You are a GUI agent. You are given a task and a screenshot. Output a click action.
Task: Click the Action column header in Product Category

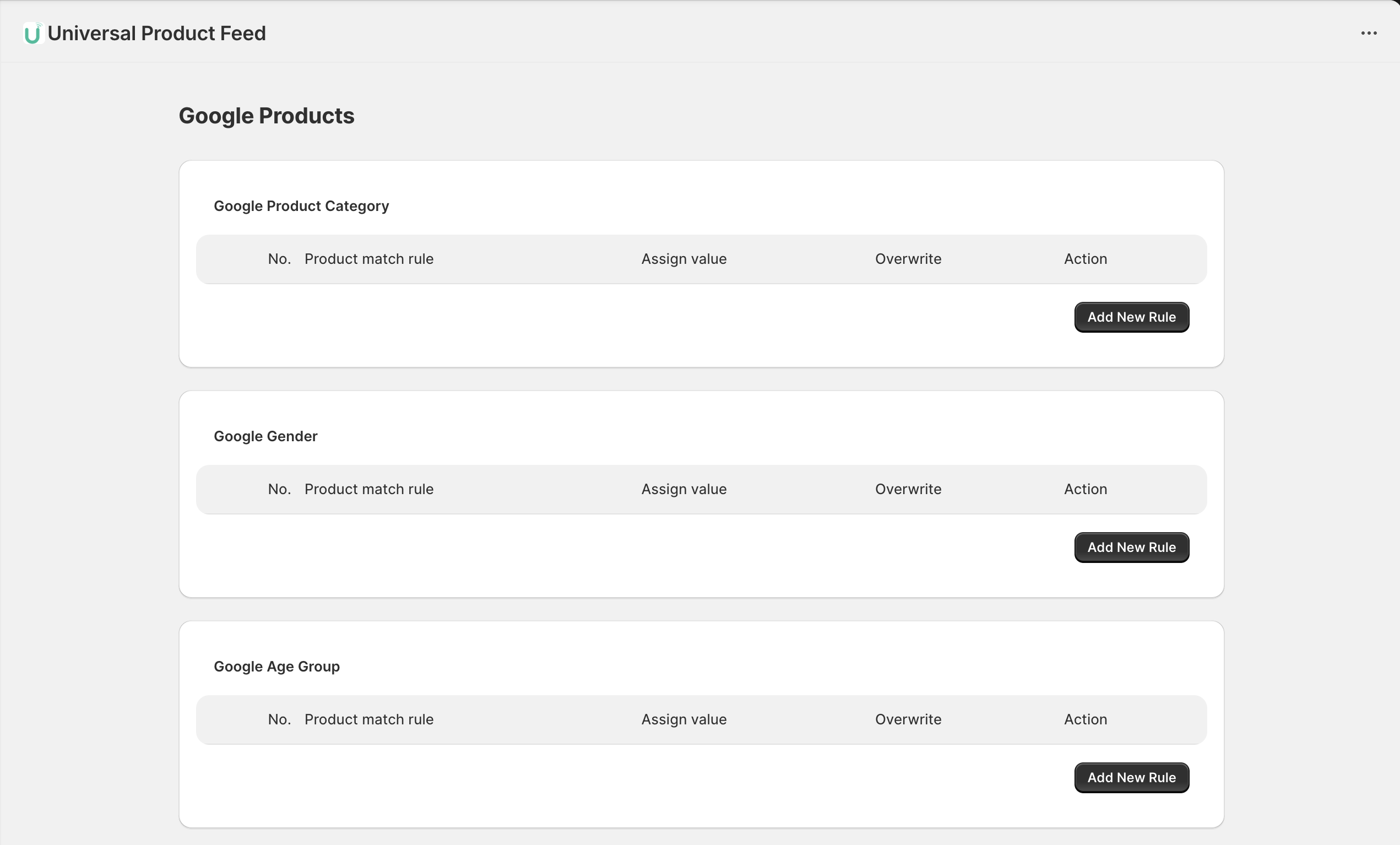pyautogui.click(x=1084, y=258)
